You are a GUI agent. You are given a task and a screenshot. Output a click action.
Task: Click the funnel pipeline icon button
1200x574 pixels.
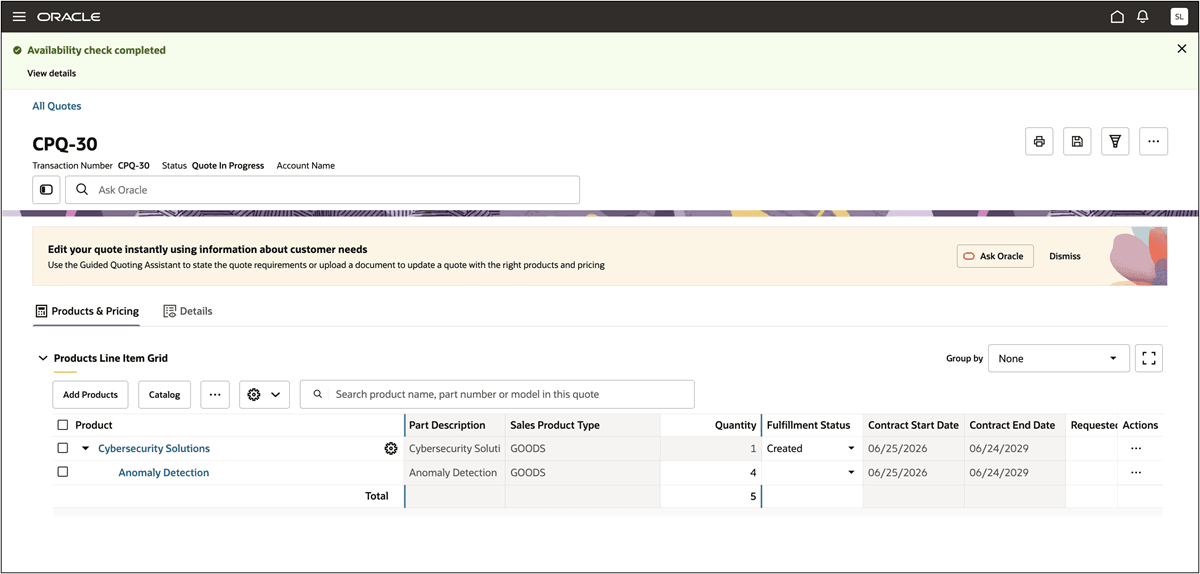point(1115,142)
